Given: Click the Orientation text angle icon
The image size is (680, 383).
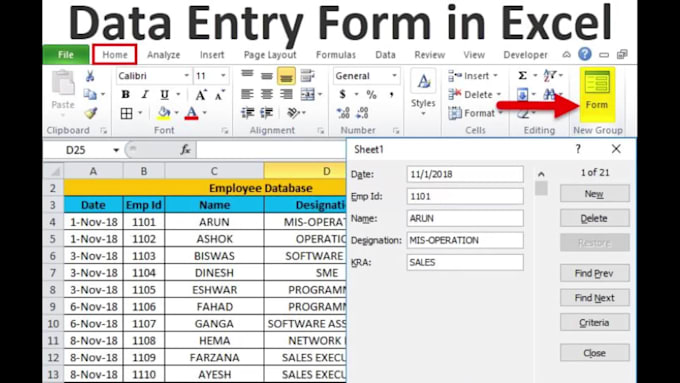Looking at the screenshot, I should point(294,113).
